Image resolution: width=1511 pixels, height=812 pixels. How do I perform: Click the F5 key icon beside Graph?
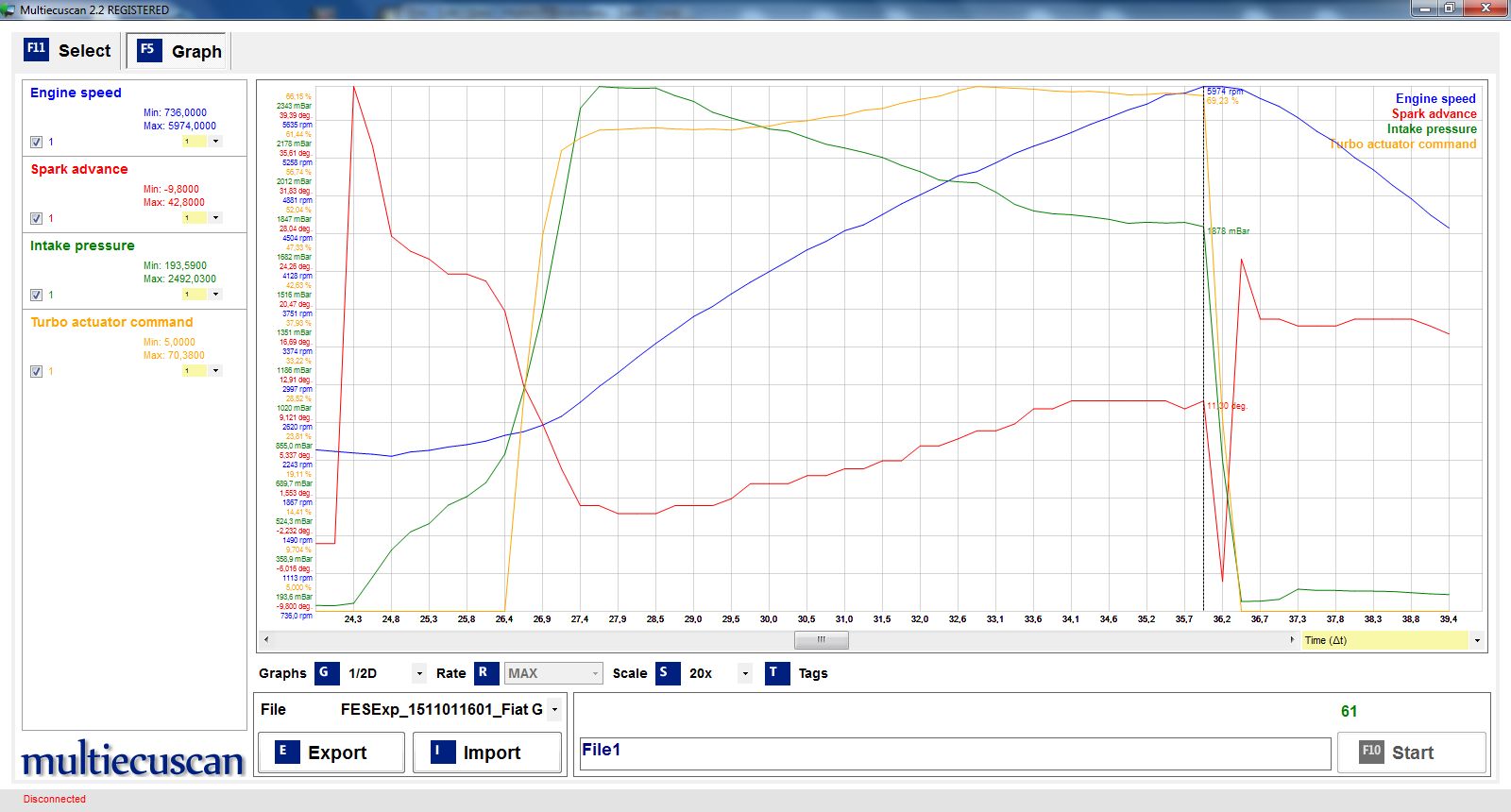[148, 50]
